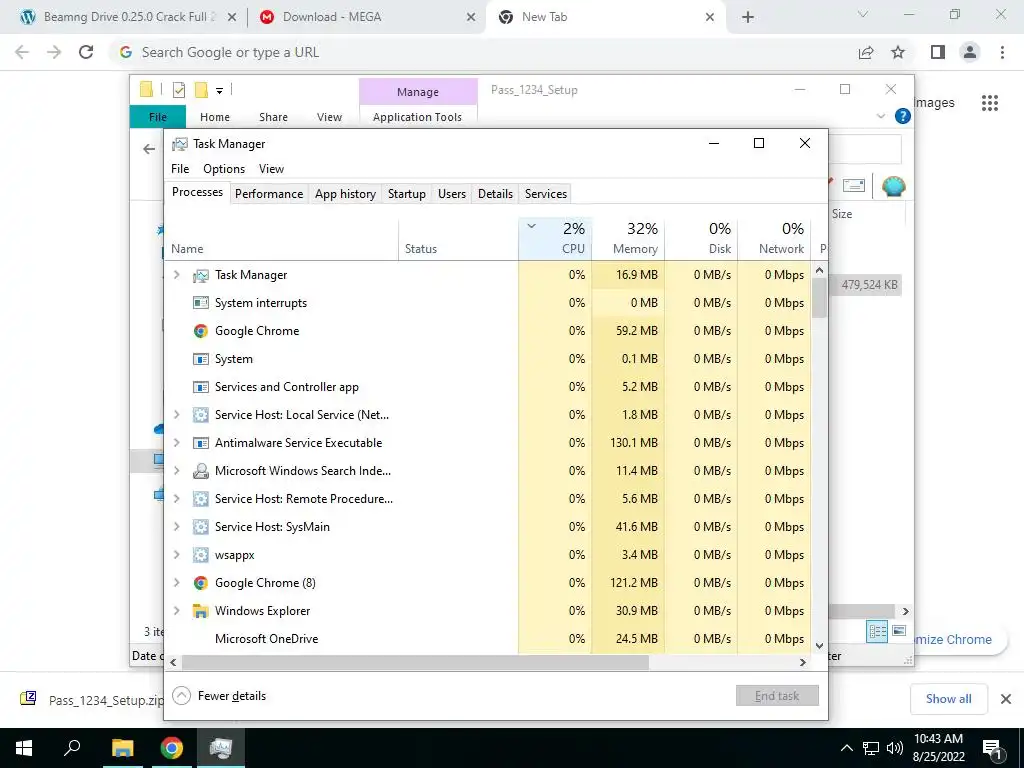
Task: Open the Users tab
Action: click(x=452, y=194)
